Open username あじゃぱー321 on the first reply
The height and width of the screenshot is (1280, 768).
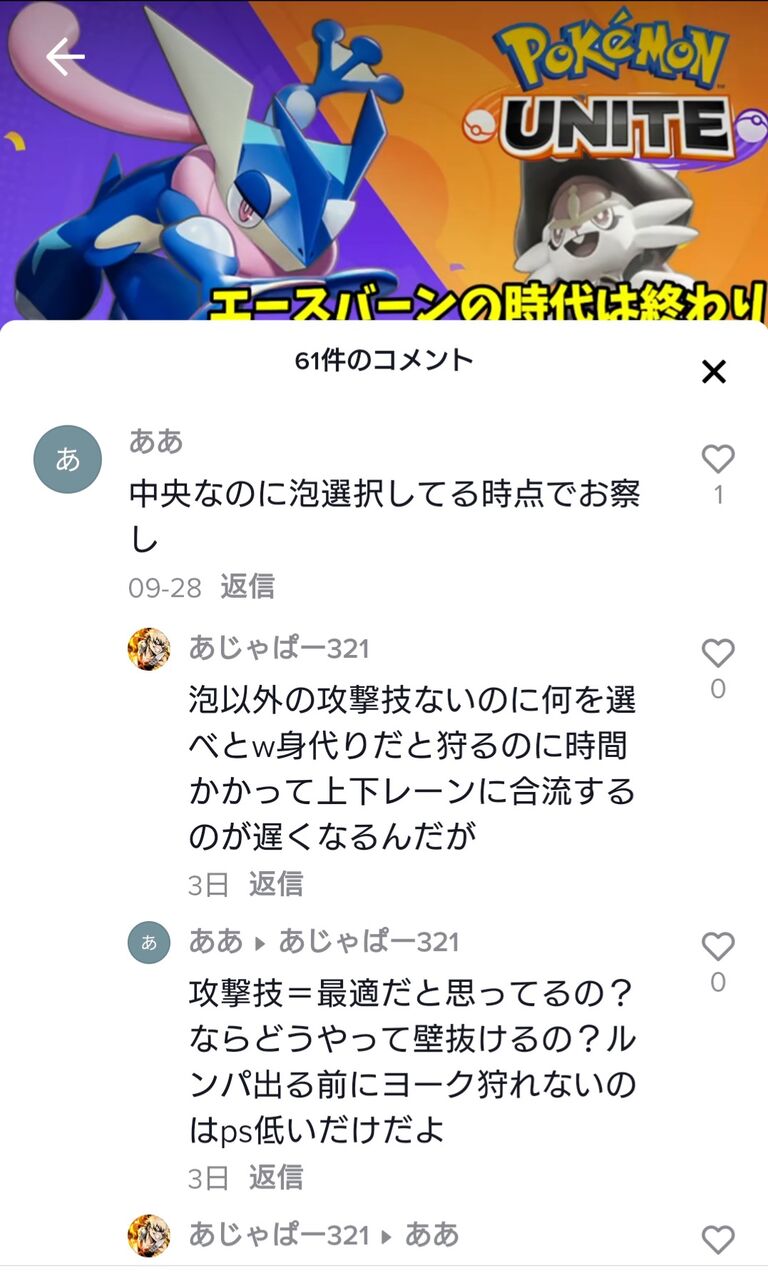[279, 648]
